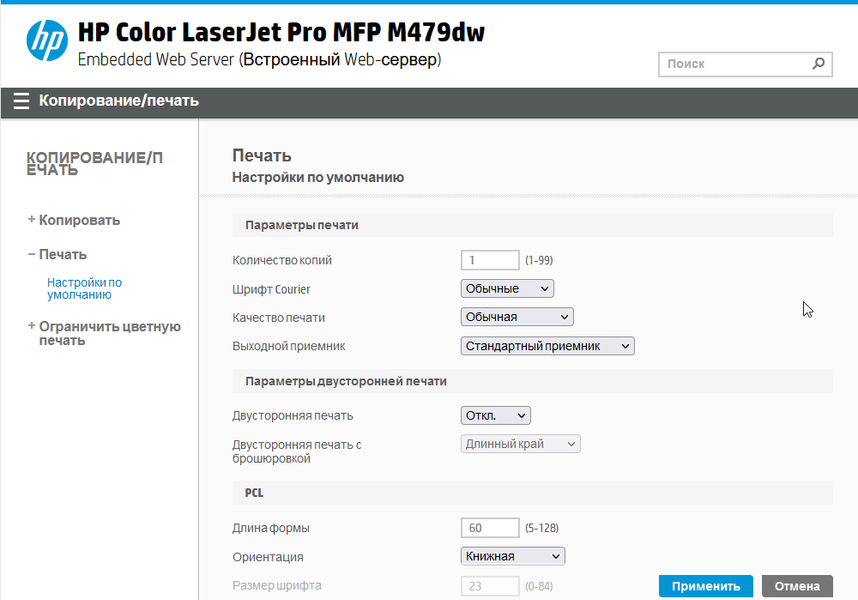
Task: Open the Выходной приемник dropdown
Action: (547, 346)
